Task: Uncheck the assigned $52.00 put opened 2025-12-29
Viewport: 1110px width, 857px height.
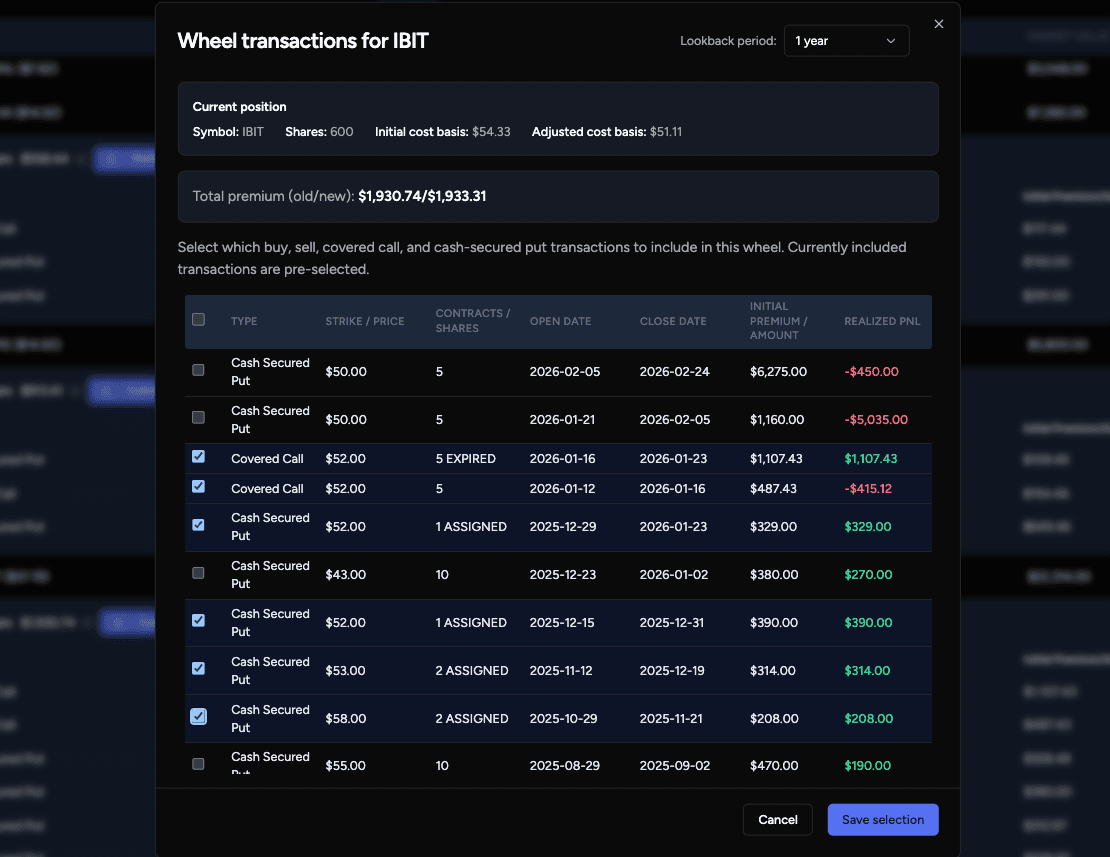Action: [x=198, y=524]
